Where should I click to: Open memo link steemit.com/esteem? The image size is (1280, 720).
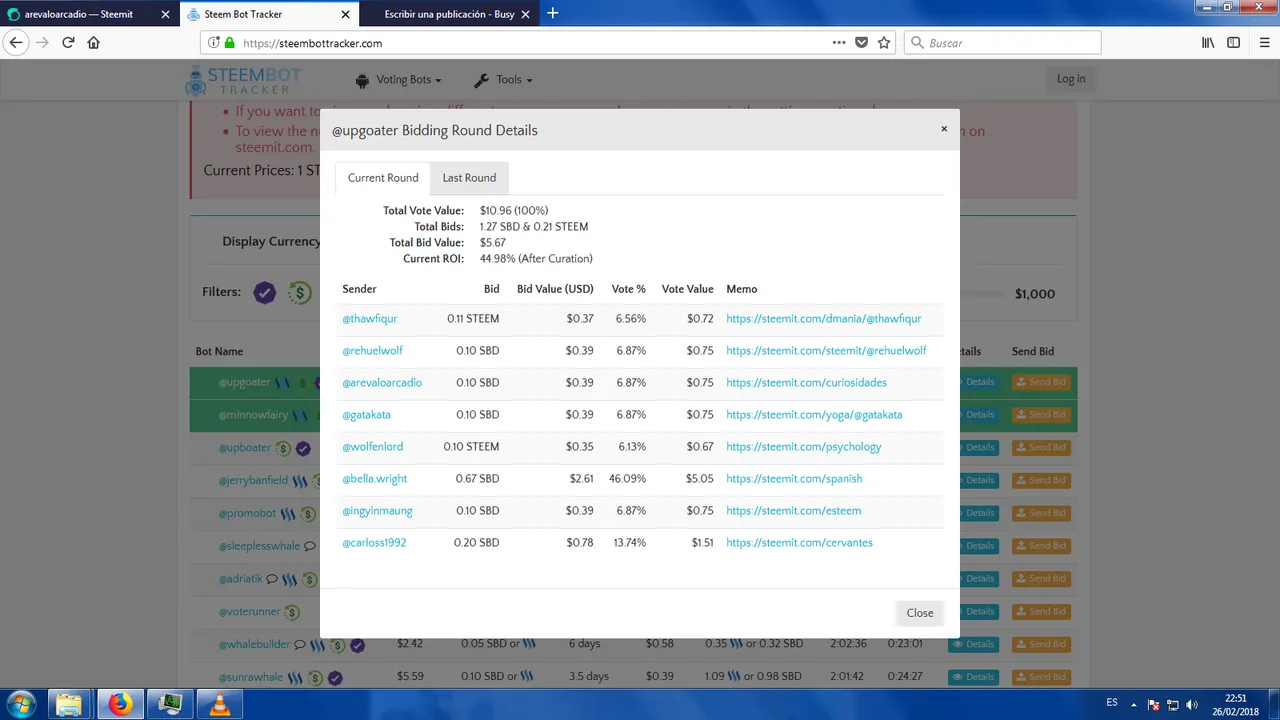pyautogui.click(x=793, y=511)
